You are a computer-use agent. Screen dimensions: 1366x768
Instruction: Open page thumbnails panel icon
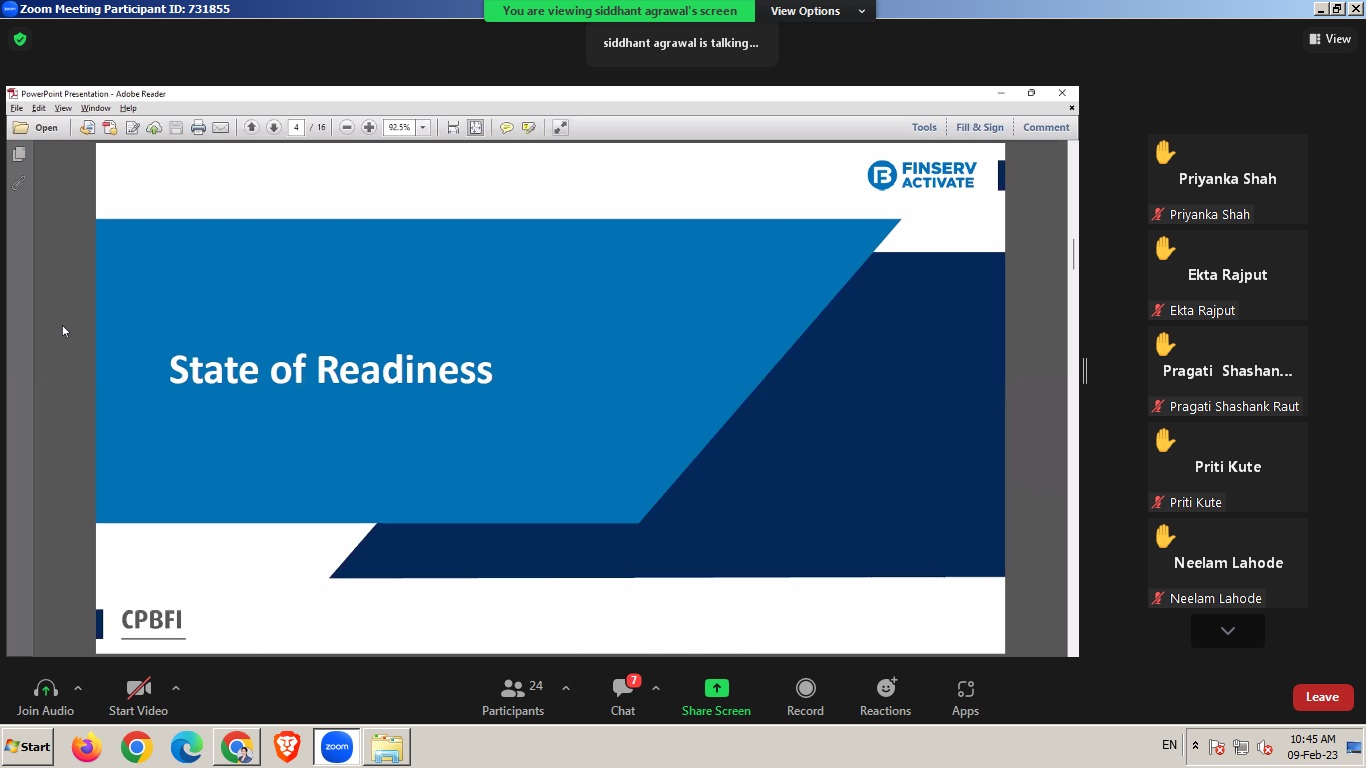click(19, 155)
